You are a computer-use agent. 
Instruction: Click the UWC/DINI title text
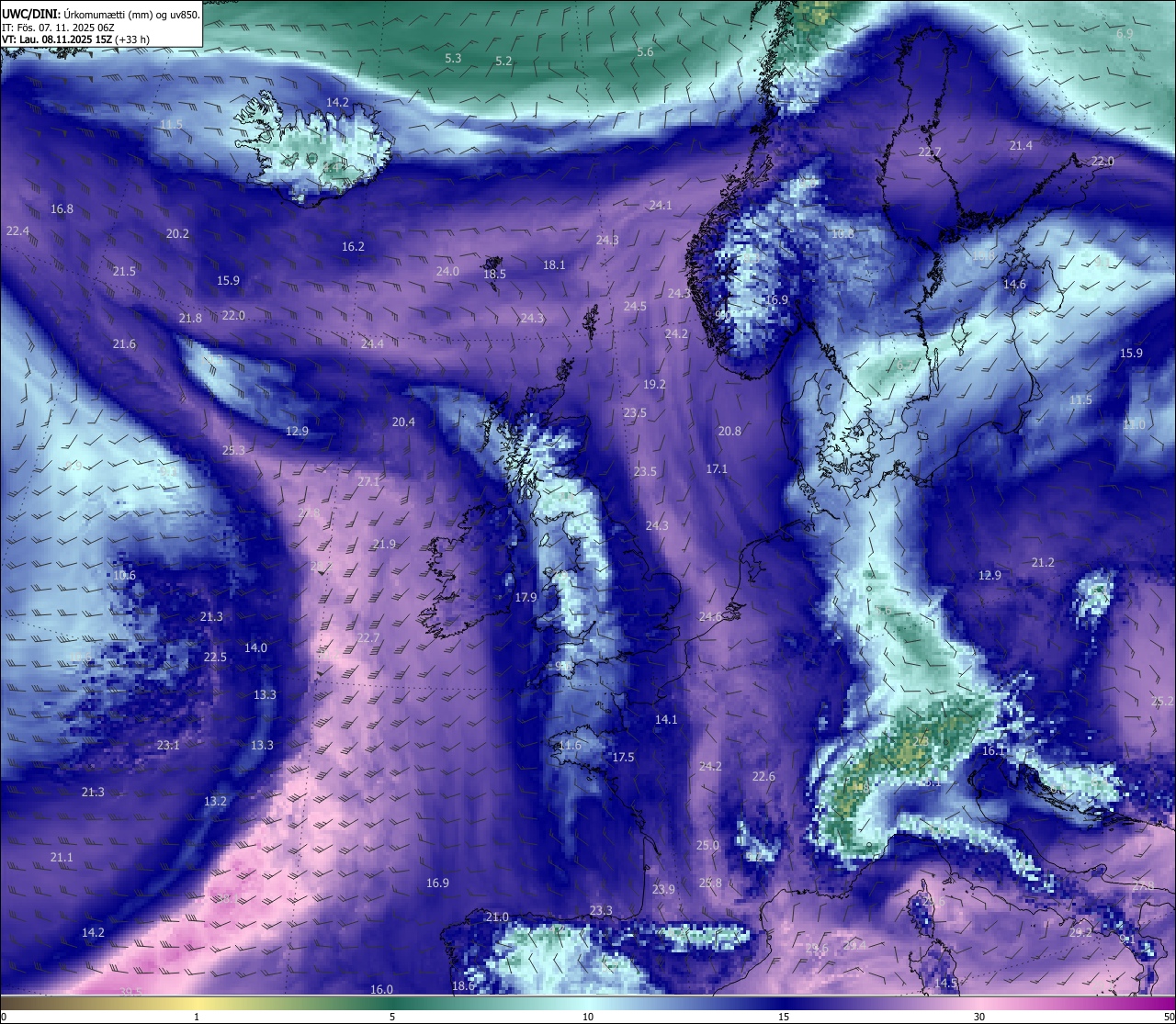tap(101, 13)
